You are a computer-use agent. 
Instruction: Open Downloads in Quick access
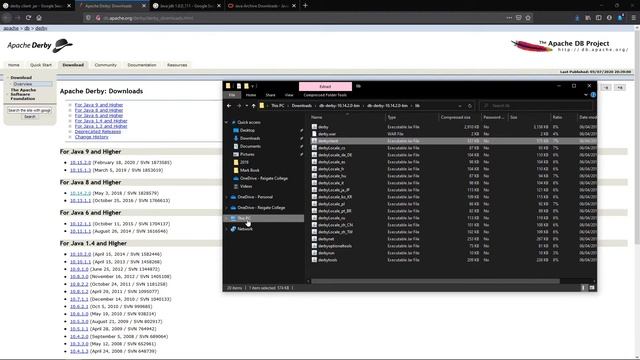[x=250, y=138]
